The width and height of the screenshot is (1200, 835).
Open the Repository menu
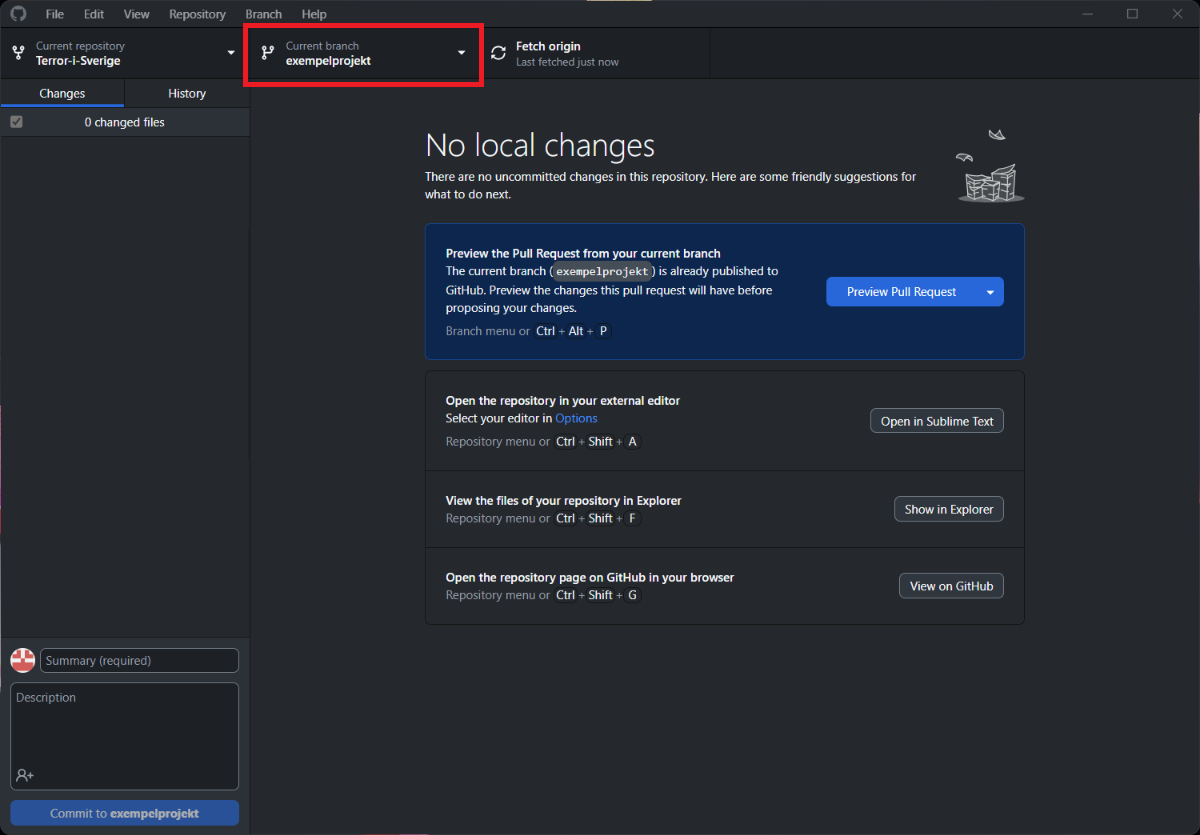tap(197, 14)
